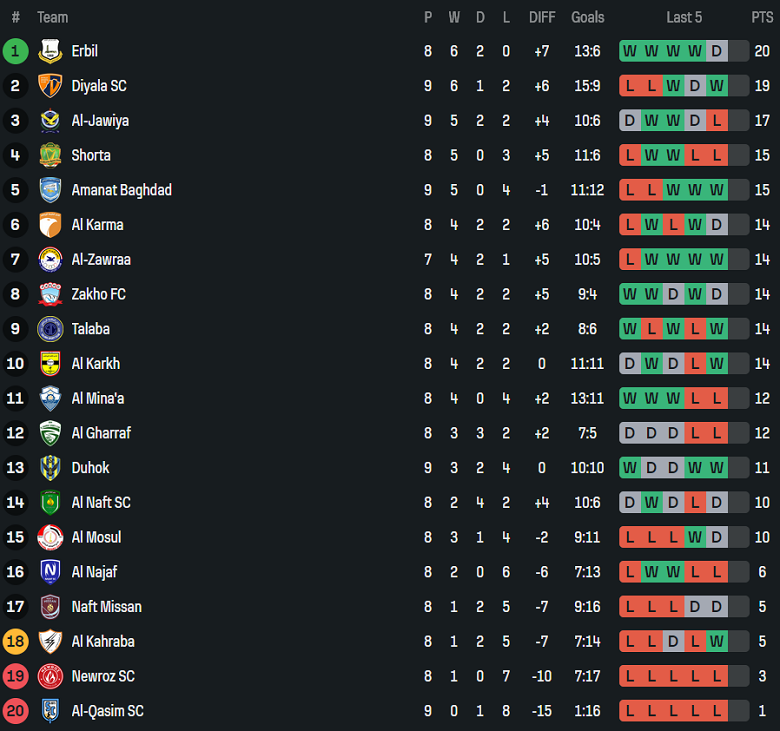Open the Al-Zawraa team page
Viewport: 780px width, 731px height.
coord(101,259)
